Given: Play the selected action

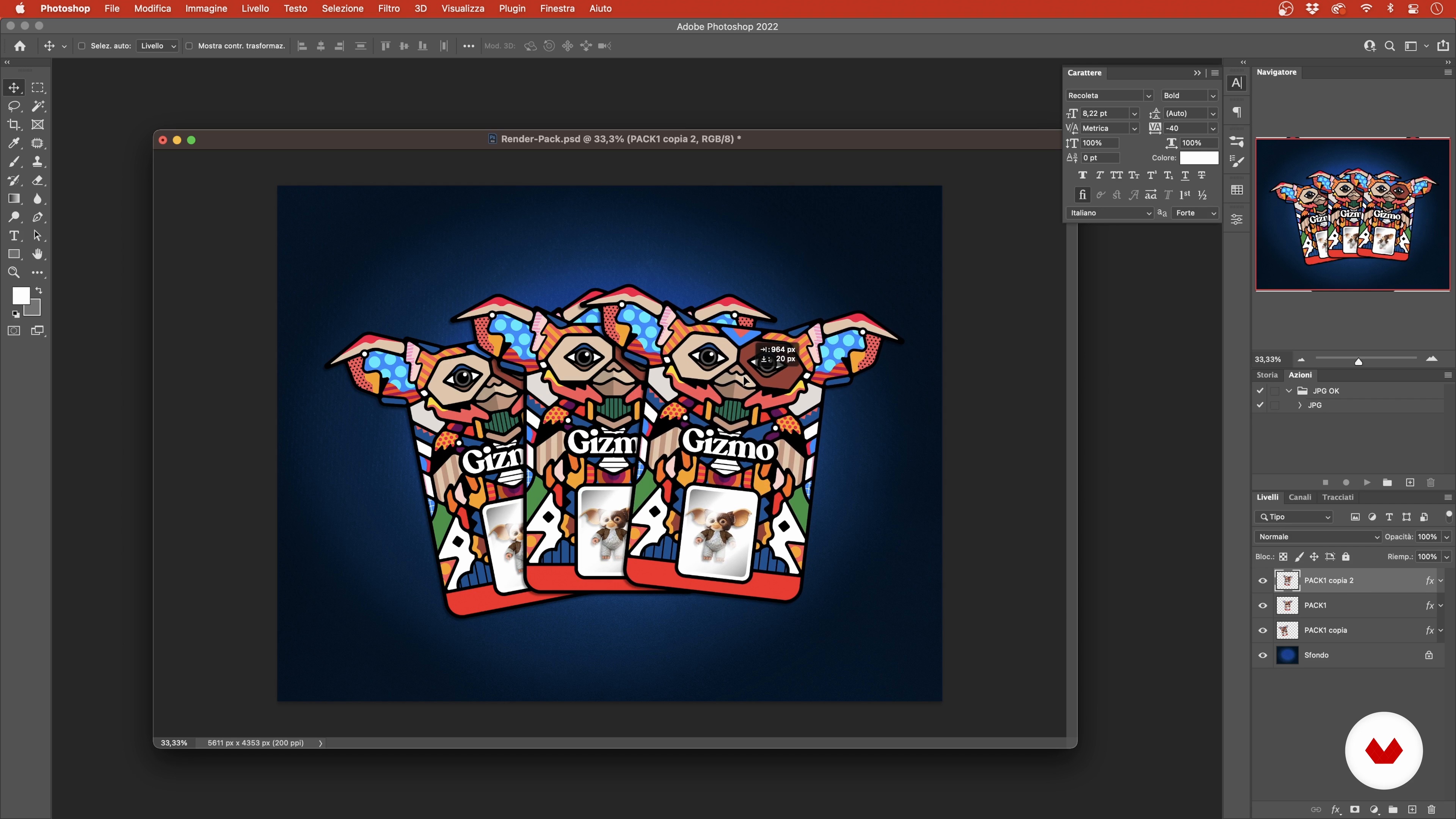Looking at the screenshot, I should pyautogui.click(x=1367, y=482).
